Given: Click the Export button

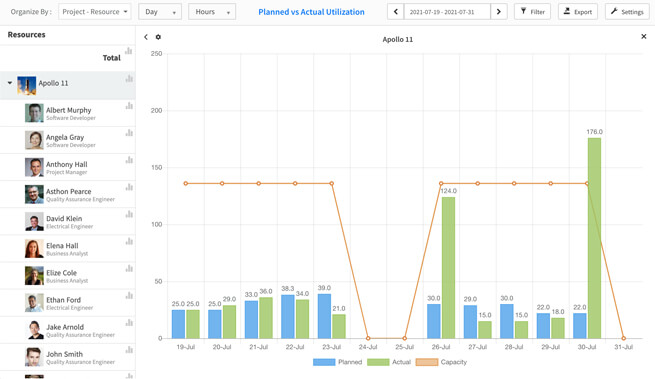Looking at the screenshot, I should [578, 12].
